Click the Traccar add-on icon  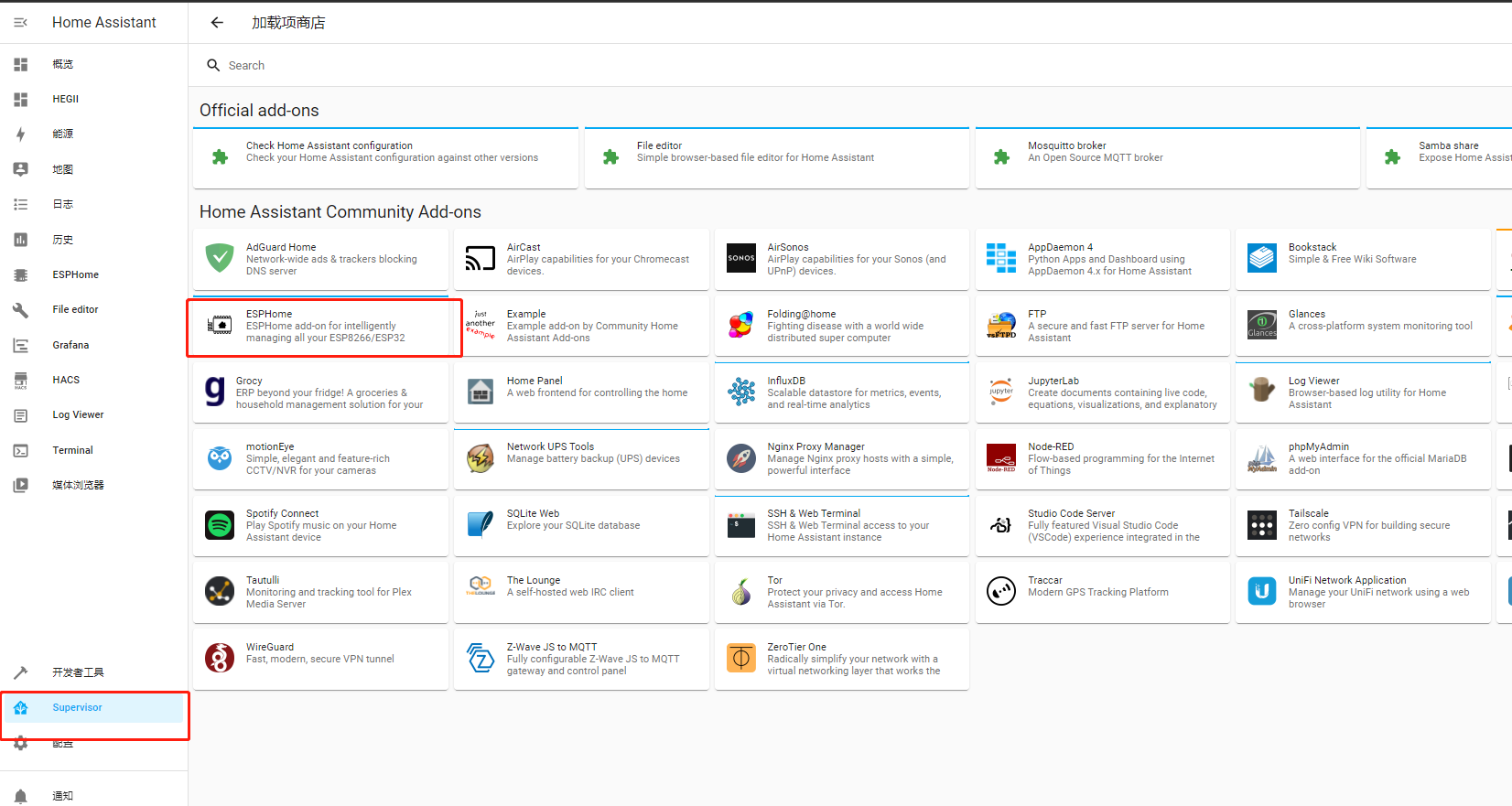(1001, 592)
